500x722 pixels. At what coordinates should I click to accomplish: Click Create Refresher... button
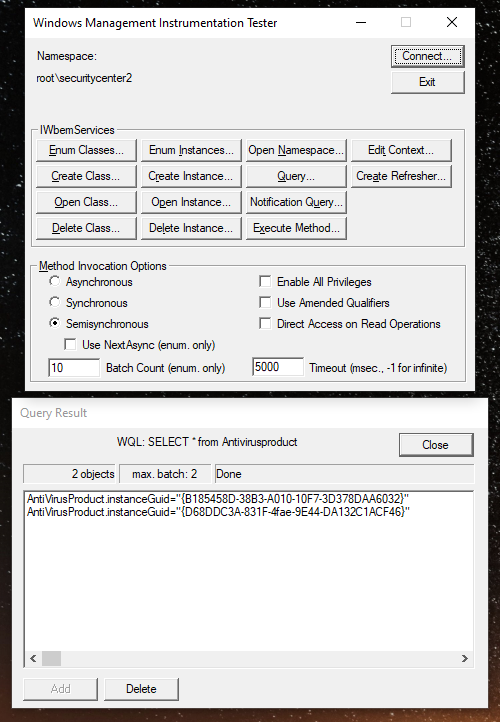(x=401, y=176)
